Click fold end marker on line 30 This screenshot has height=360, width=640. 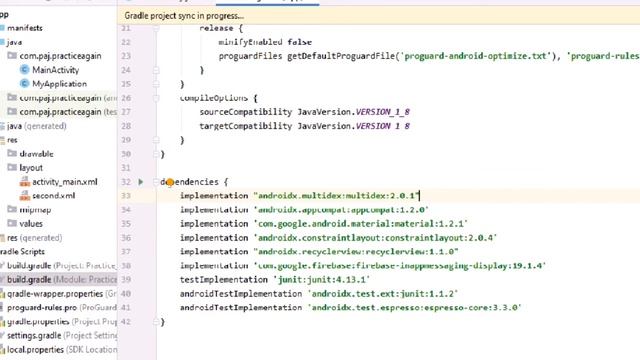click(156, 154)
